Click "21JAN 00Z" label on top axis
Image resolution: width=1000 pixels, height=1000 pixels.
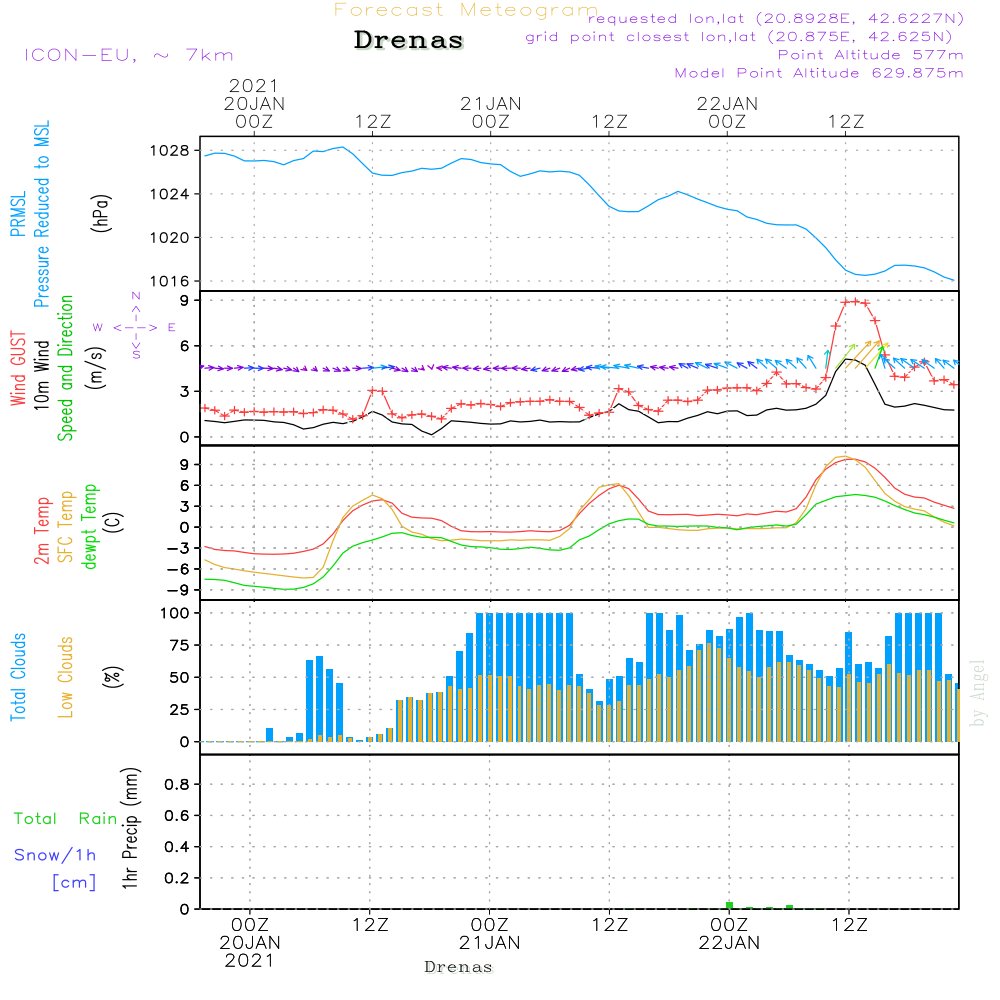pos(490,112)
